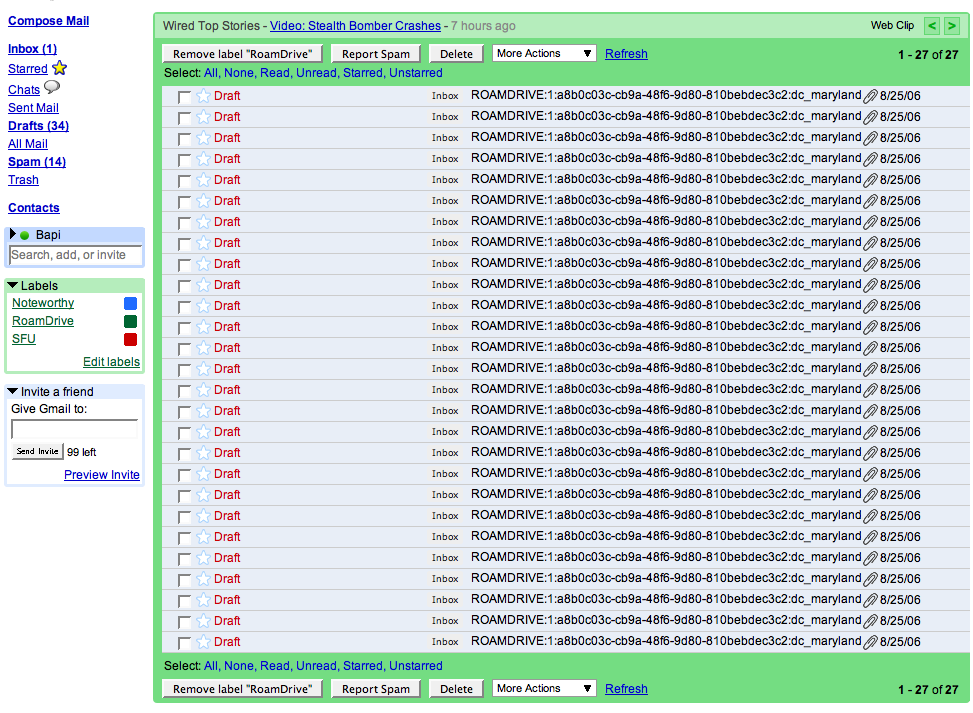The image size is (973, 713).
Task: Star the last draft message in the list
Action: [204, 642]
